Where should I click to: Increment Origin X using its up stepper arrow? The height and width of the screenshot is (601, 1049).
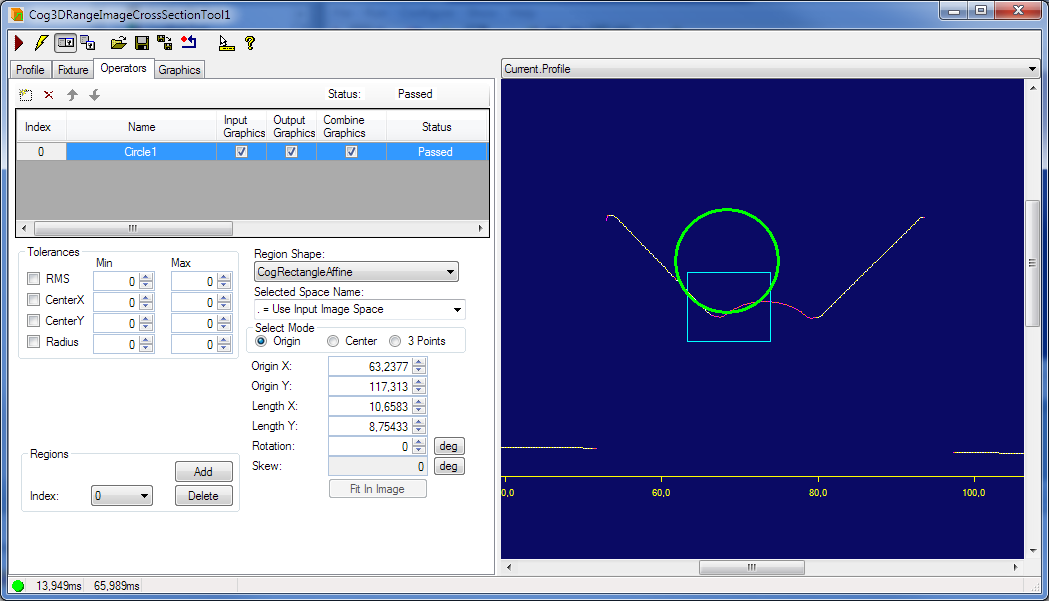(419, 362)
